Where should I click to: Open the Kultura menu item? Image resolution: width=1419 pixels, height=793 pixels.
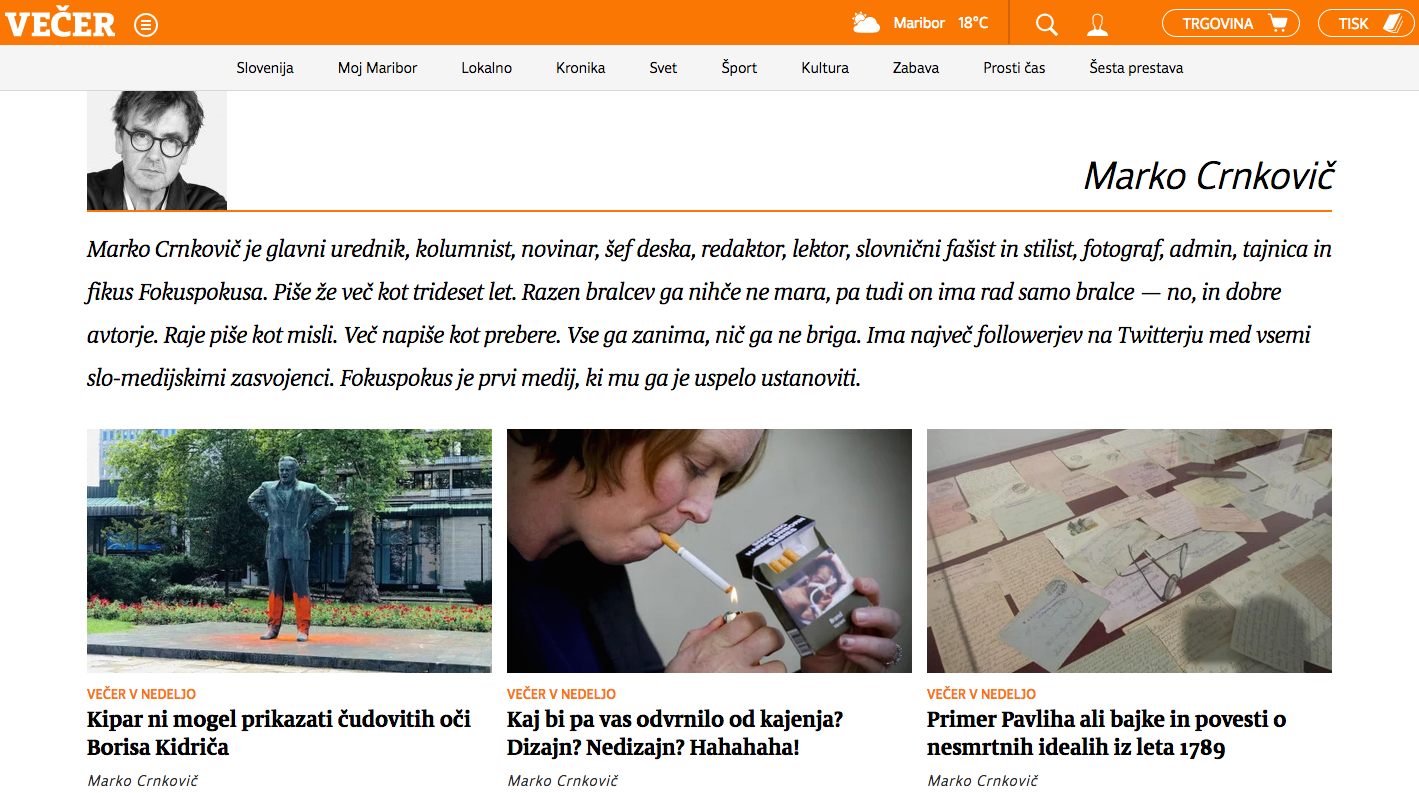pos(825,68)
